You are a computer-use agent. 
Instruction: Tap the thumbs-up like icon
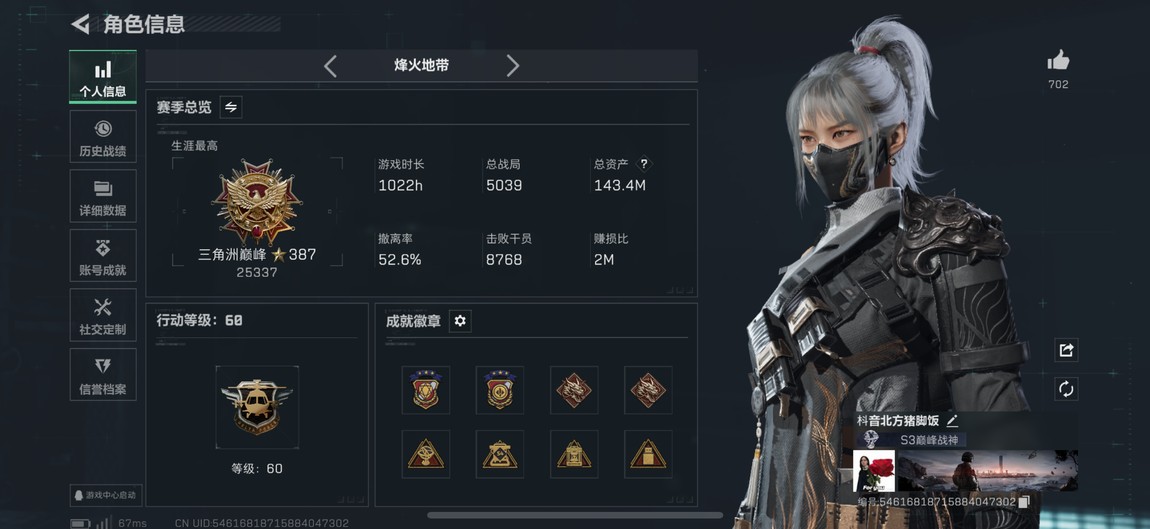(x=1058, y=61)
